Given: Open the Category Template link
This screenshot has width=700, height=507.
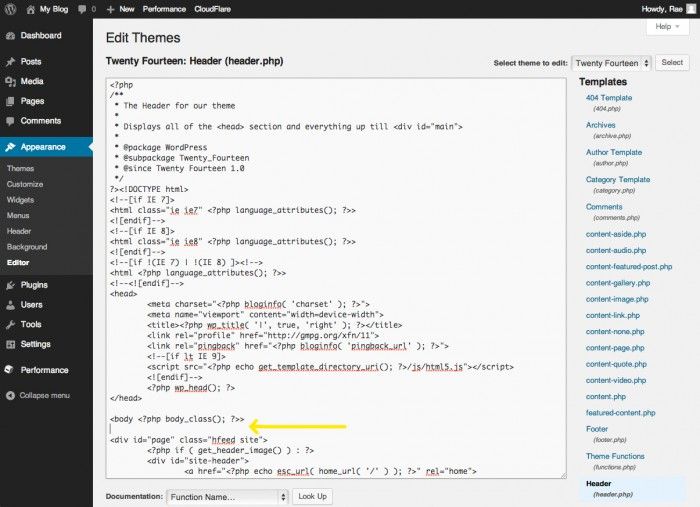Looking at the screenshot, I should coord(618,179).
